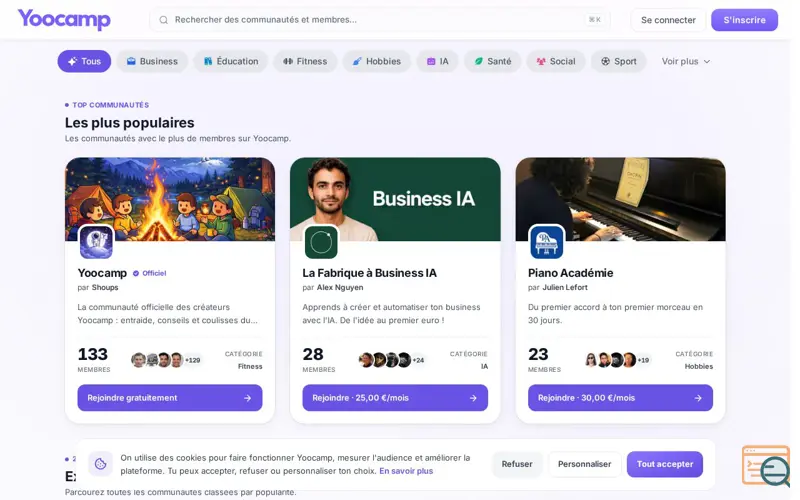The image size is (800, 500).
Task: Open author Julien Lefort profile
Action: coord(565,287)
